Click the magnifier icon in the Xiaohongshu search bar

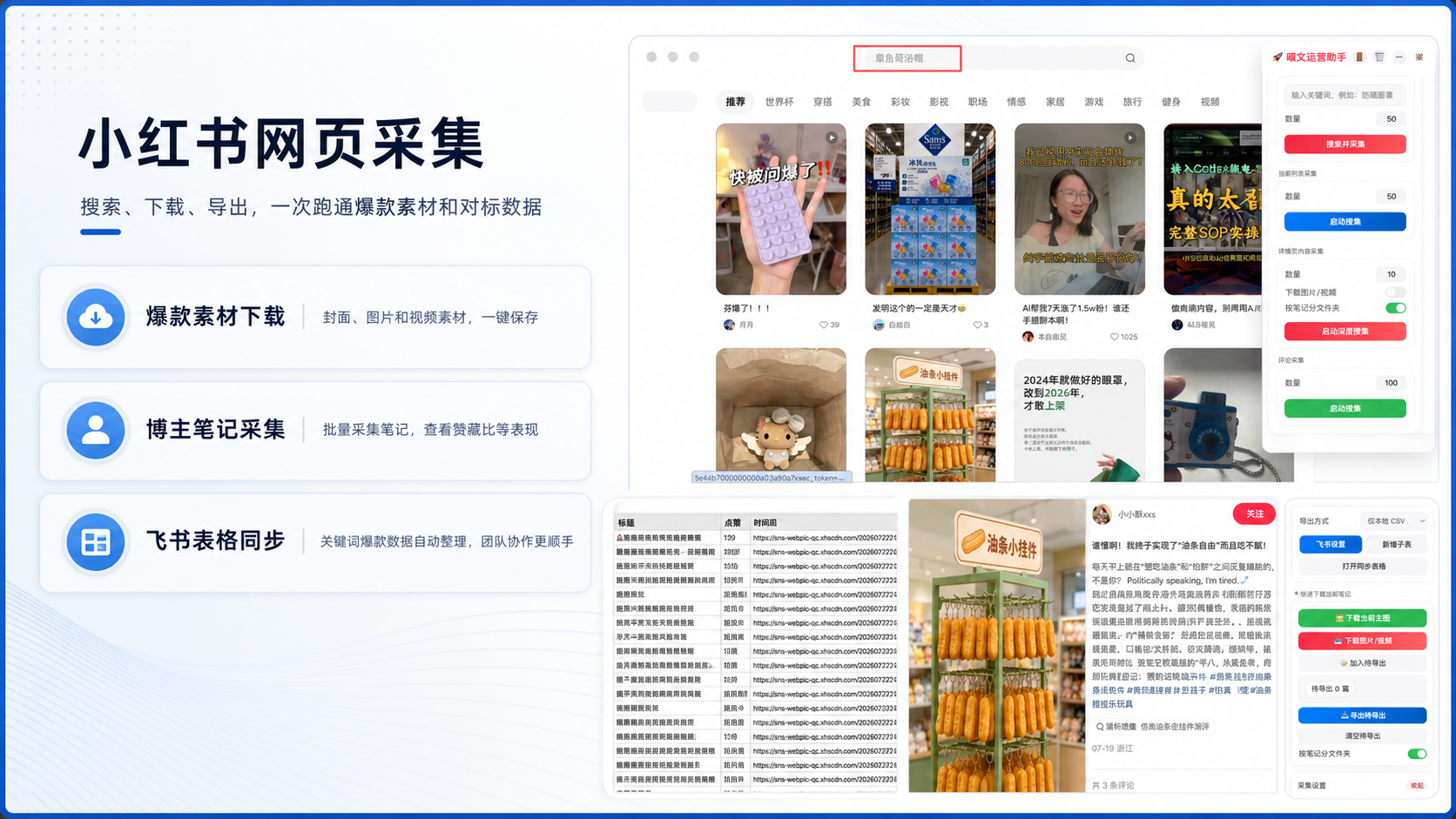pyautogui.click(x=1130, y=58)
